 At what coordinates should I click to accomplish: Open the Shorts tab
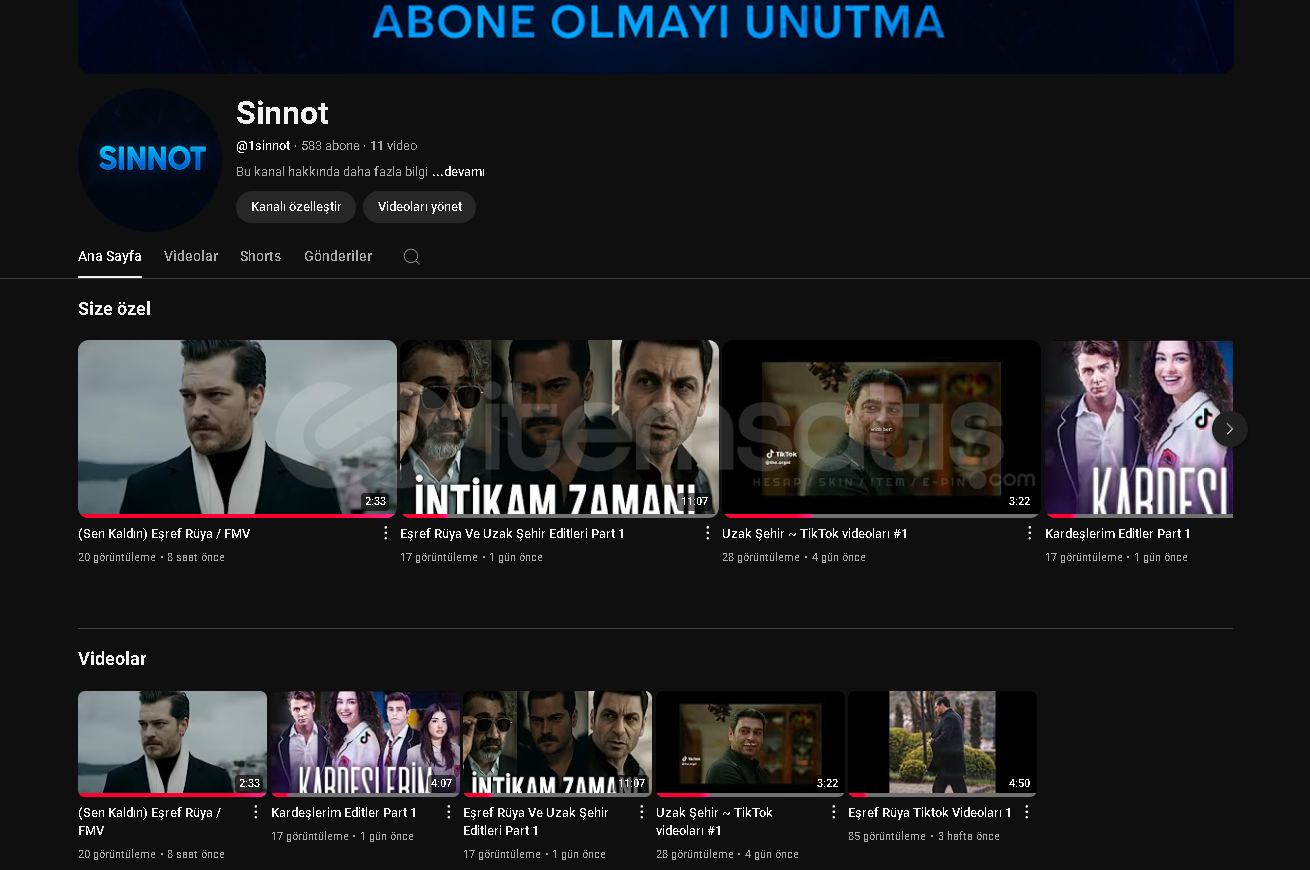click(260, 256)
